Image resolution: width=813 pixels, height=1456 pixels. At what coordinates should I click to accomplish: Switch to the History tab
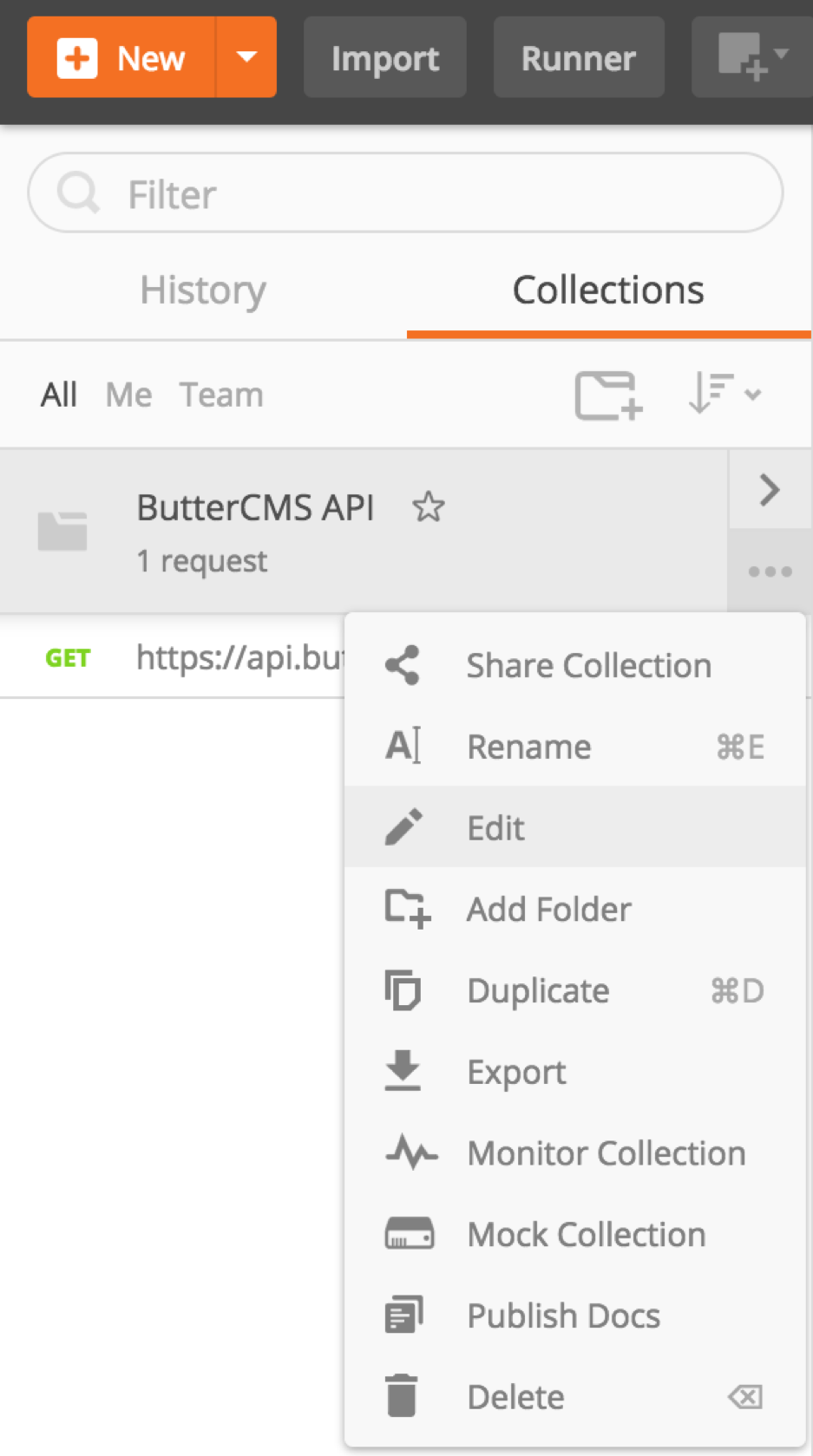(x=203, y=291)
